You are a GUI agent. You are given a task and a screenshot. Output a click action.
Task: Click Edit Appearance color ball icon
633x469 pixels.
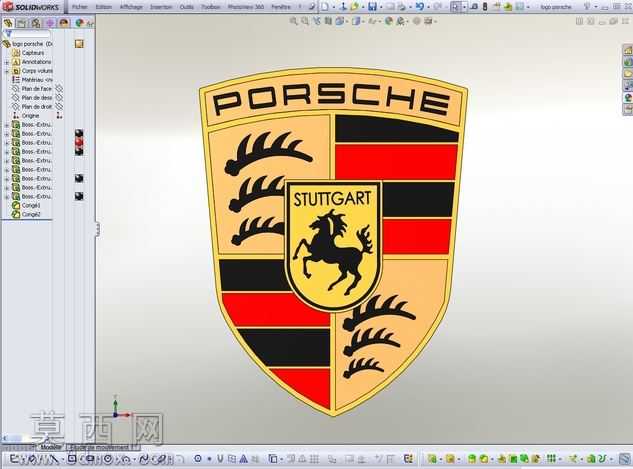click(x=388, y=21)
